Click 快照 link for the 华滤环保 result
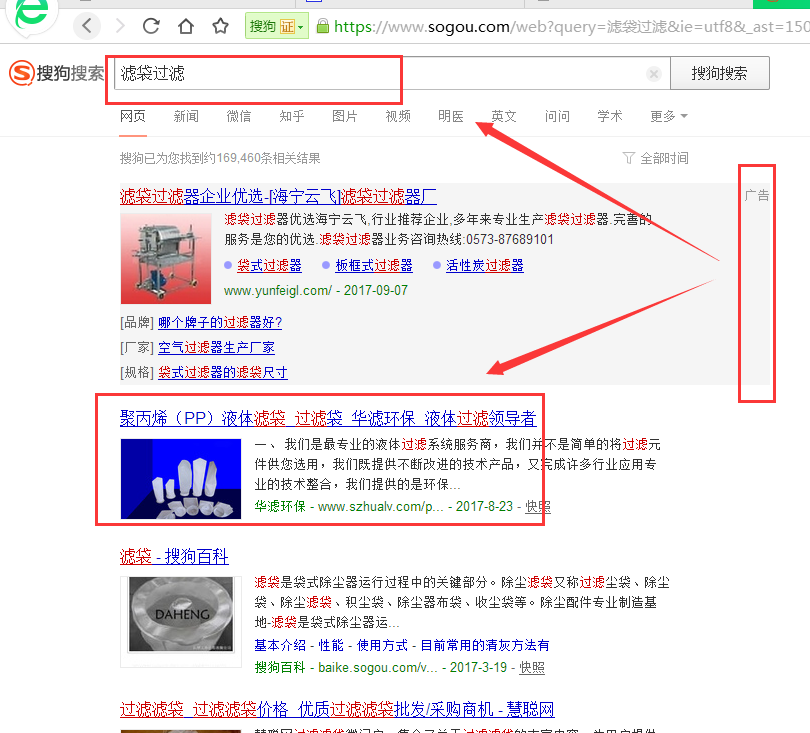Viewport: 810px width, 733px height. click(537, 506)
